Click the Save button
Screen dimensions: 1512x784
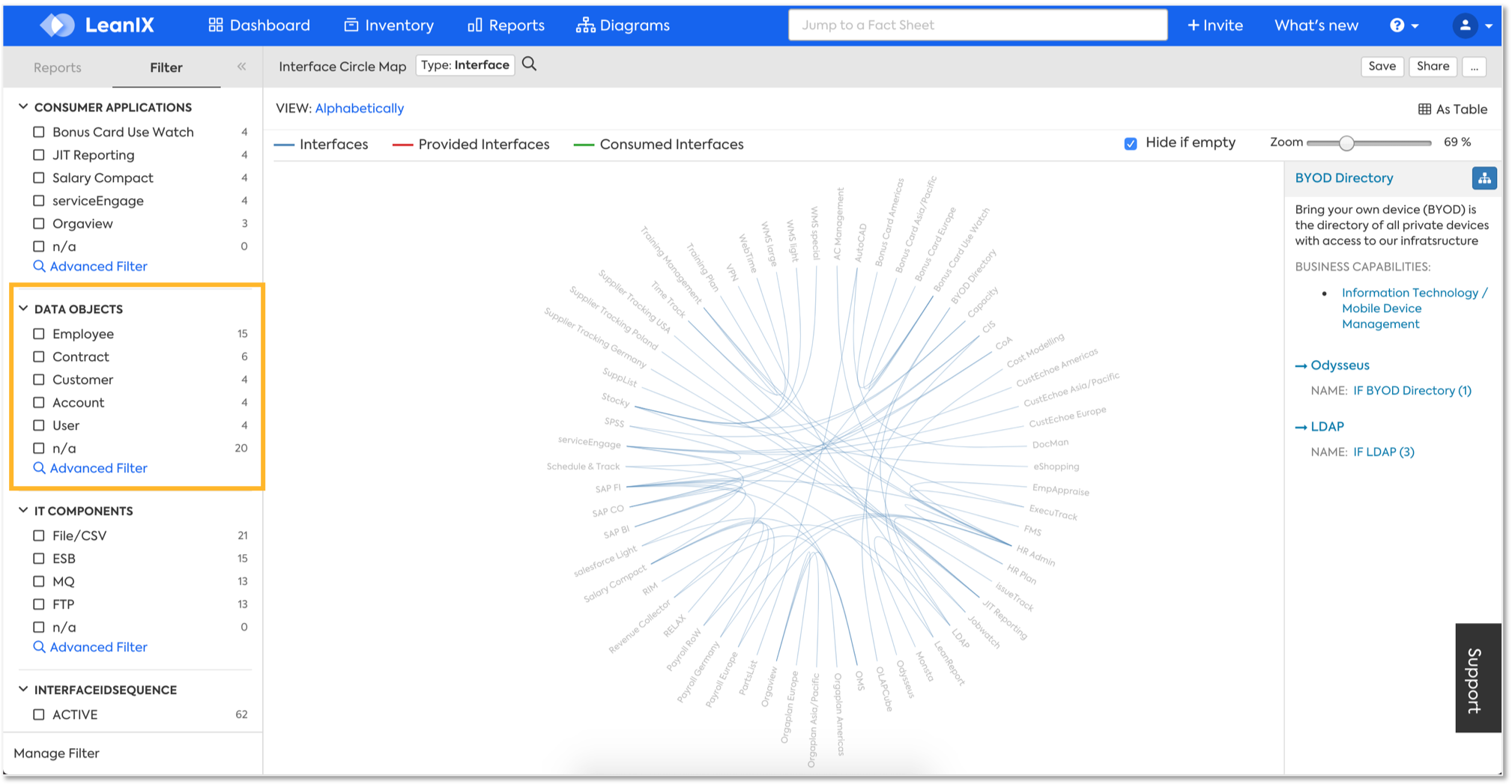1382,67
